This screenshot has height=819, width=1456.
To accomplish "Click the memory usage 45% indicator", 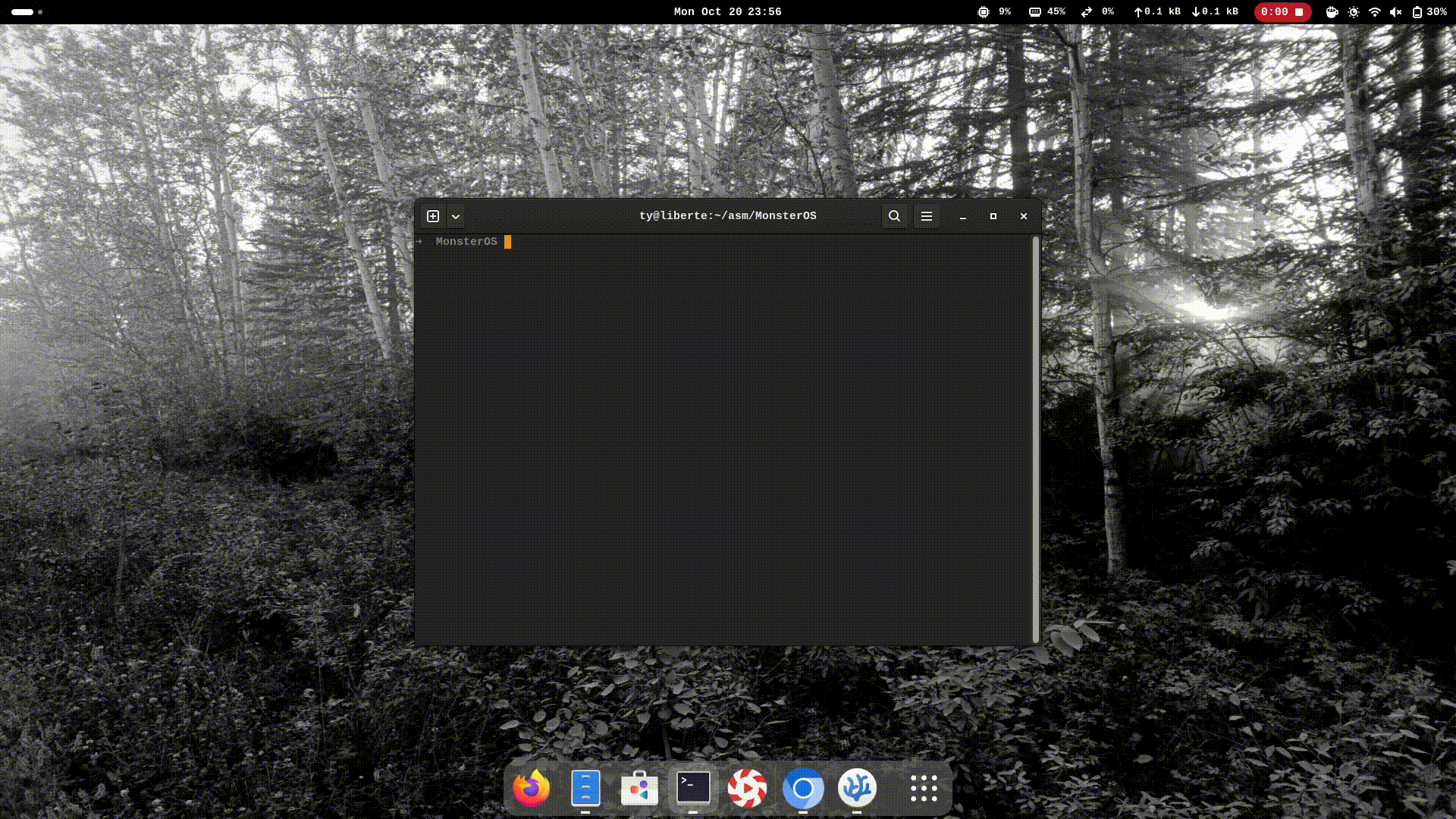I will click(1047, 12).
